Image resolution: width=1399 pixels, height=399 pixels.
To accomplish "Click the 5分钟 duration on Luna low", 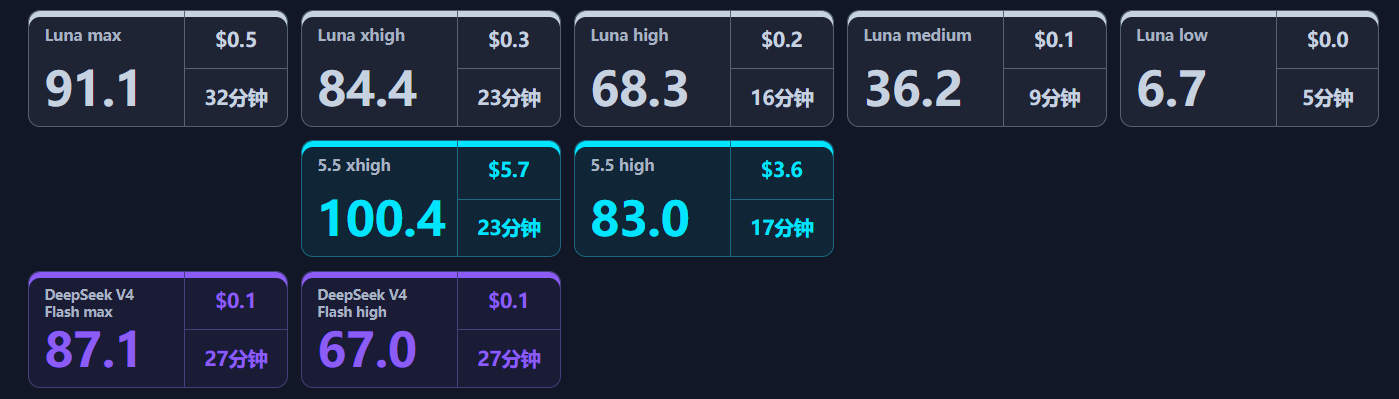I will point(1328,98).
